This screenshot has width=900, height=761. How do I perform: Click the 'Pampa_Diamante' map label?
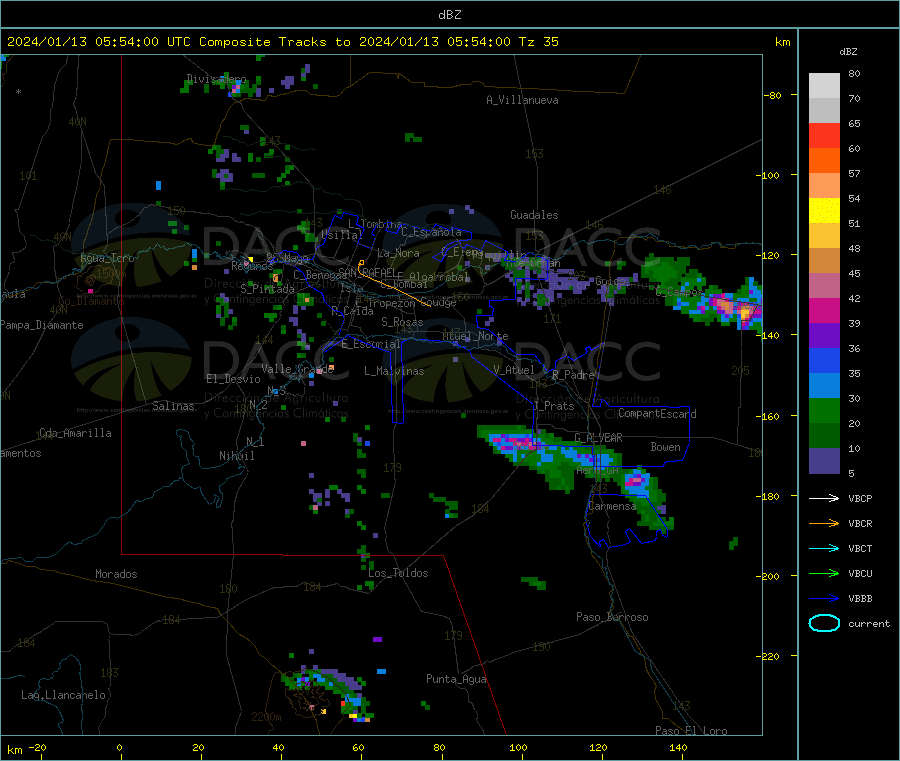click(41, 325)
